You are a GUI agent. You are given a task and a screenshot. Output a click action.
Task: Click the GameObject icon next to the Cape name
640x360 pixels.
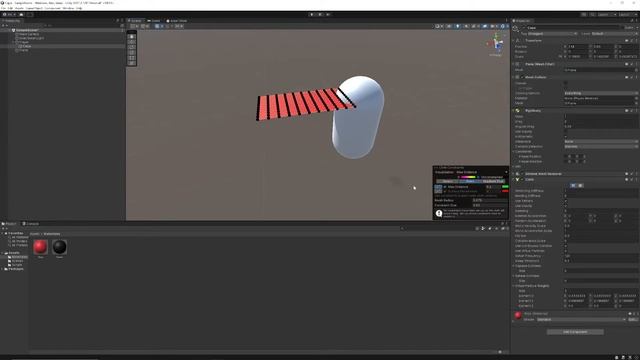tap(516, 29)
